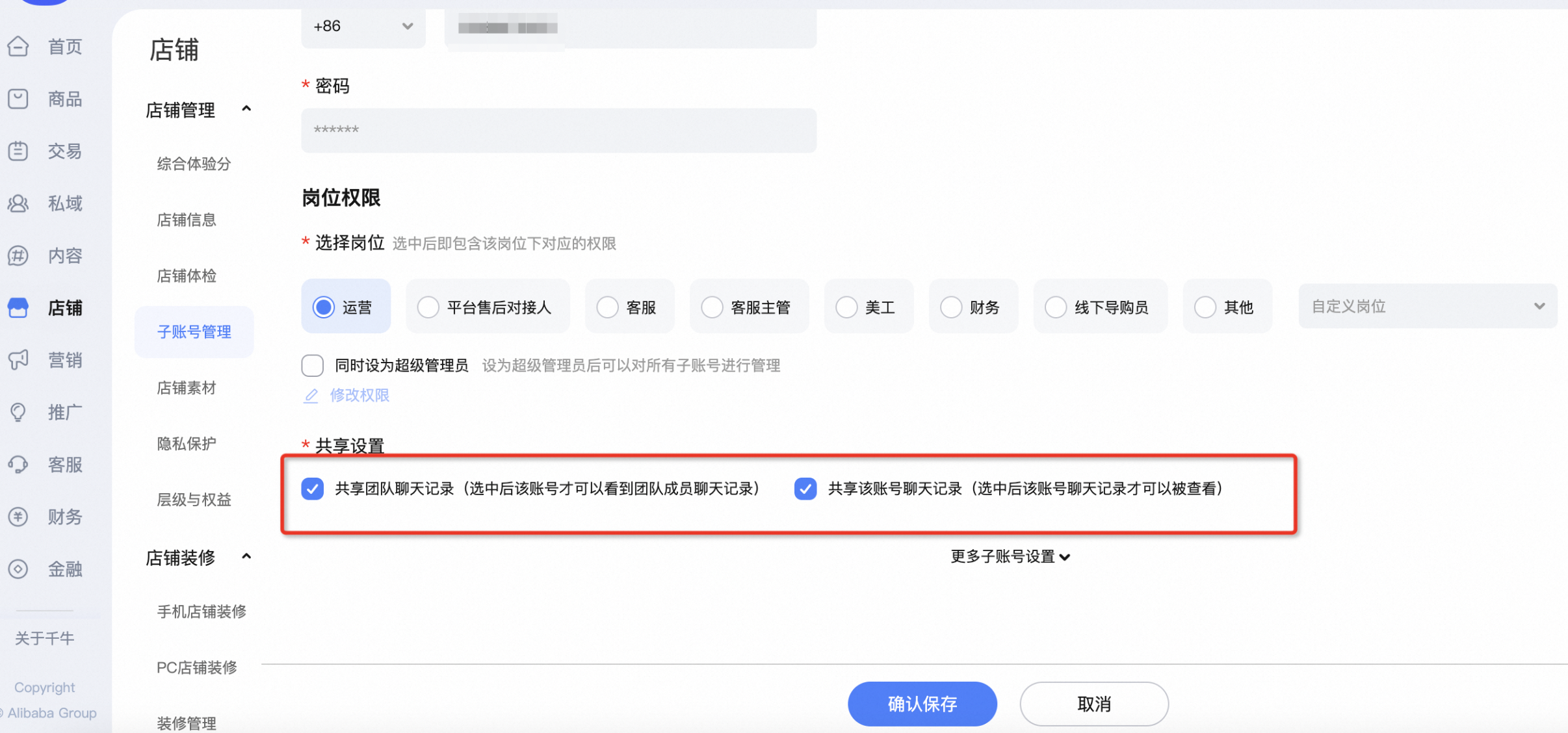Click the 修改权限 link
The height and width of the screenshot is (733, 1568).
[x=359, y=395]
